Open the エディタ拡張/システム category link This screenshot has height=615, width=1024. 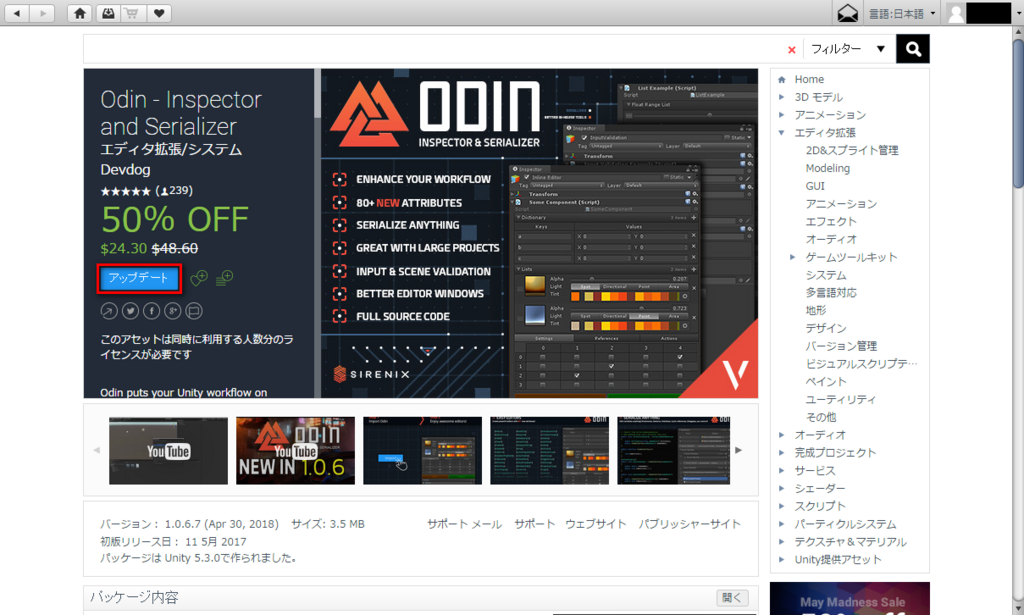coord(171,150)
